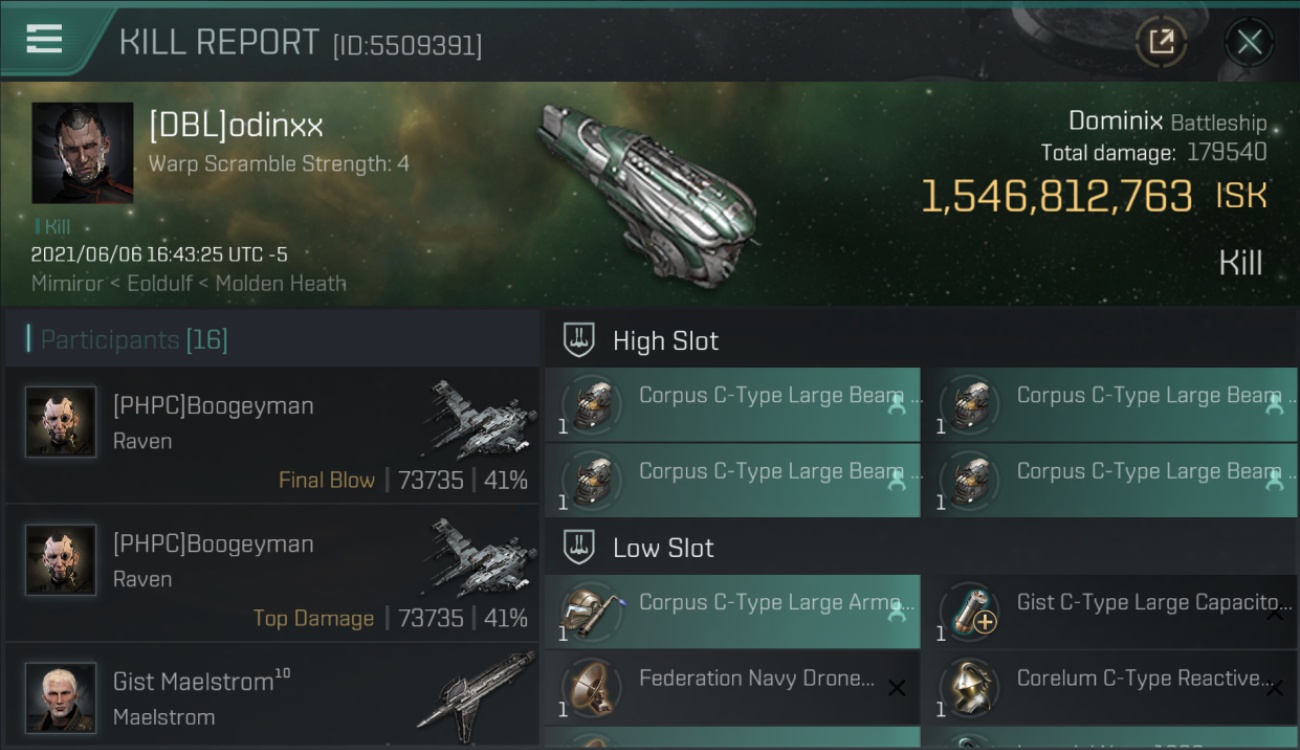The image size is (1300, 750).
Task: Click the Dominix ship image
Action: click(649, 192)
